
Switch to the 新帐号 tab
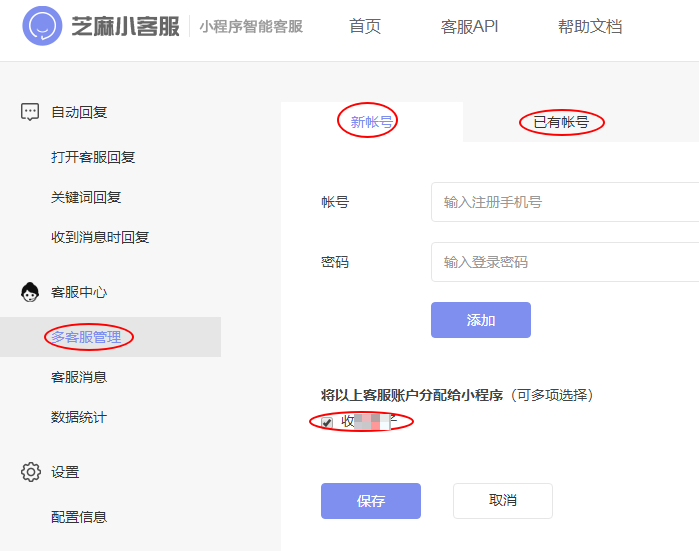coord(371,122)
